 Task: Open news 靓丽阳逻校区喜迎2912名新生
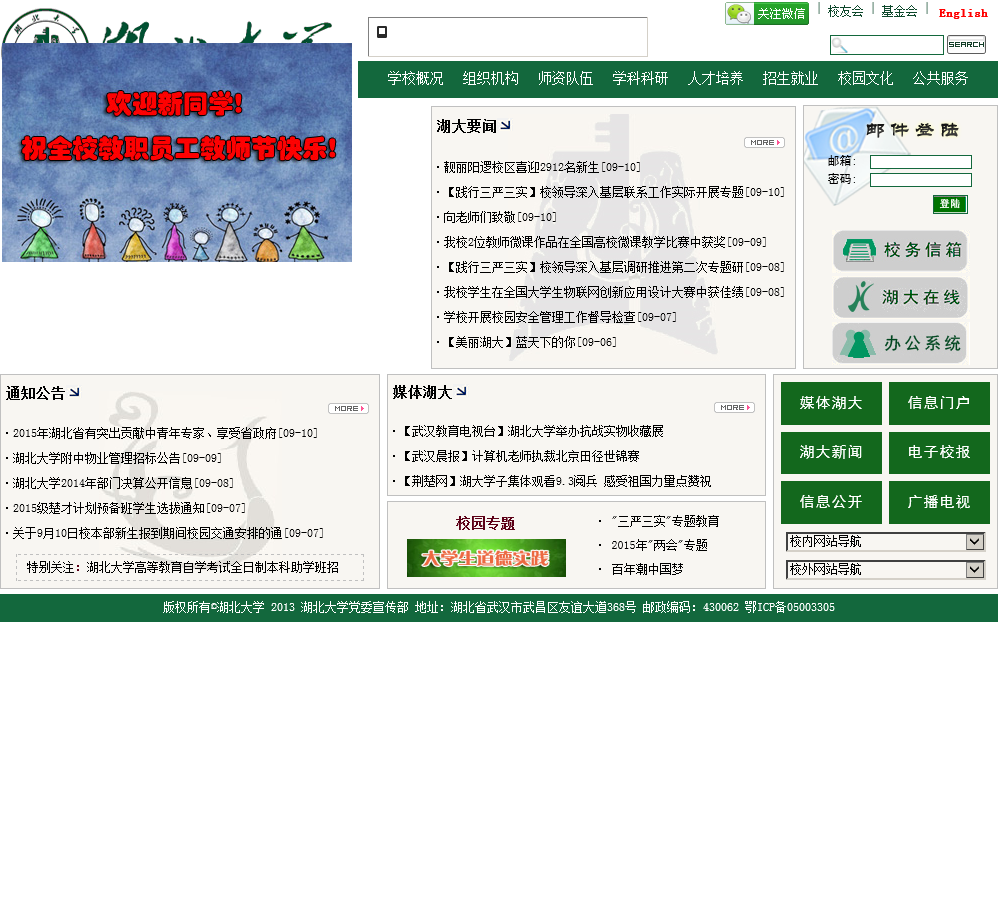click(522, 167)
